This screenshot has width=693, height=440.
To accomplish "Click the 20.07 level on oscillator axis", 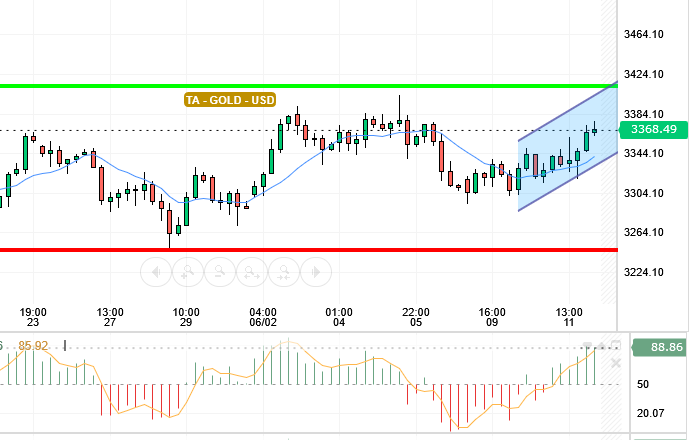I will pos(650,413).
